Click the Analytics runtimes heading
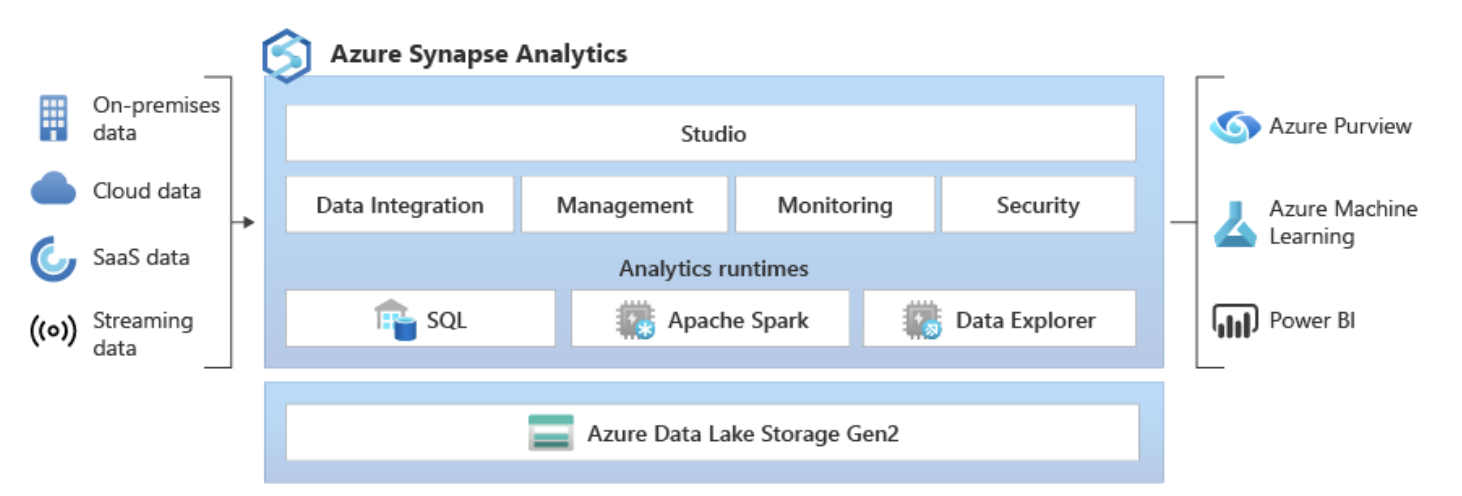The width and height of the screenshot is (1462, 496). pyautogui.click(x=714, y=268)
